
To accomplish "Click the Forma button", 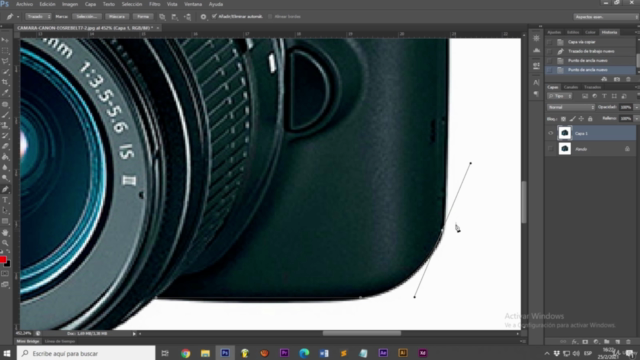I will tap(143, 17).
